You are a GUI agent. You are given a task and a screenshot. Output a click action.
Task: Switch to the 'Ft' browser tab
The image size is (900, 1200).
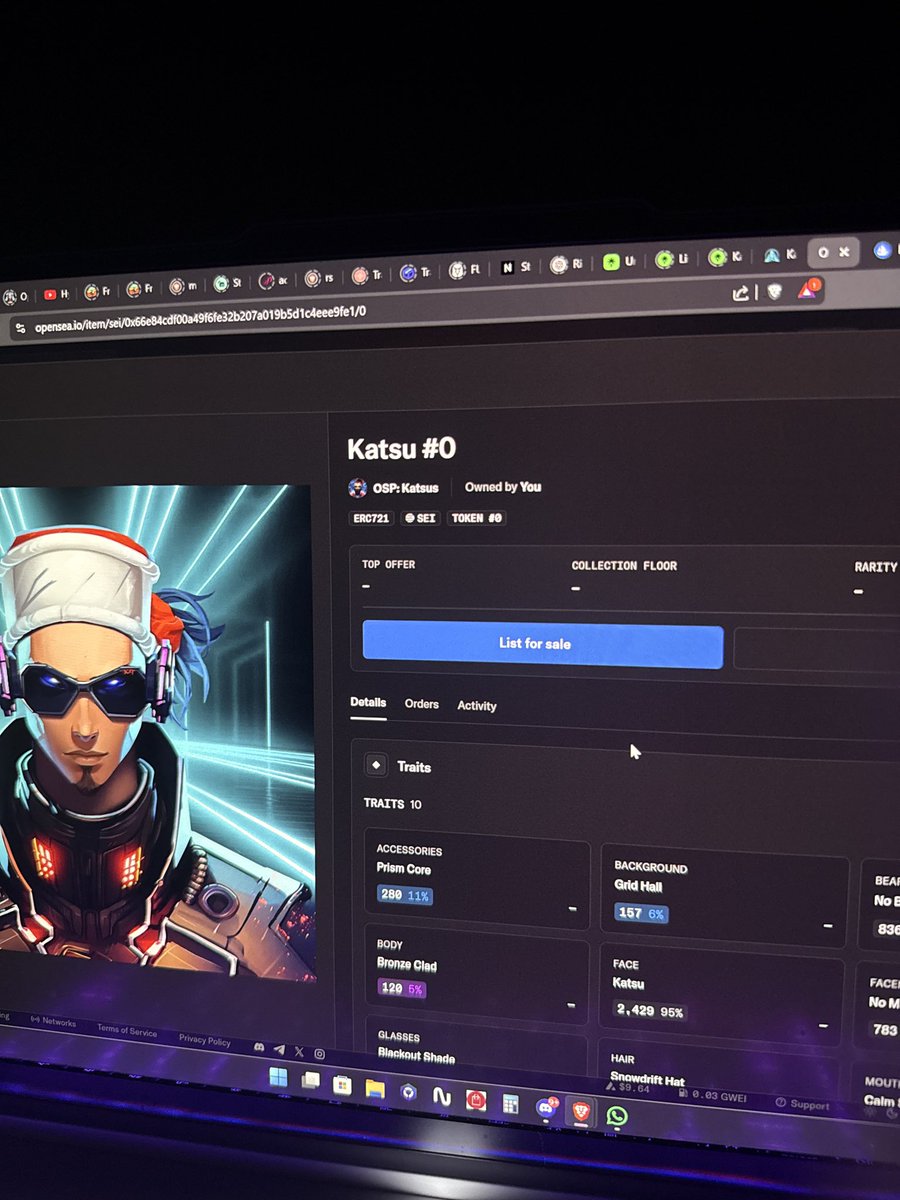[463, 270]
